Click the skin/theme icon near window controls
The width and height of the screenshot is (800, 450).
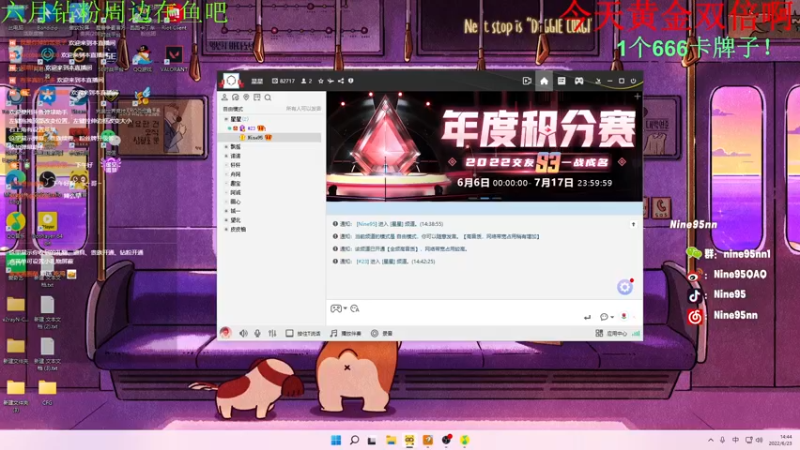tap(598, 81)
